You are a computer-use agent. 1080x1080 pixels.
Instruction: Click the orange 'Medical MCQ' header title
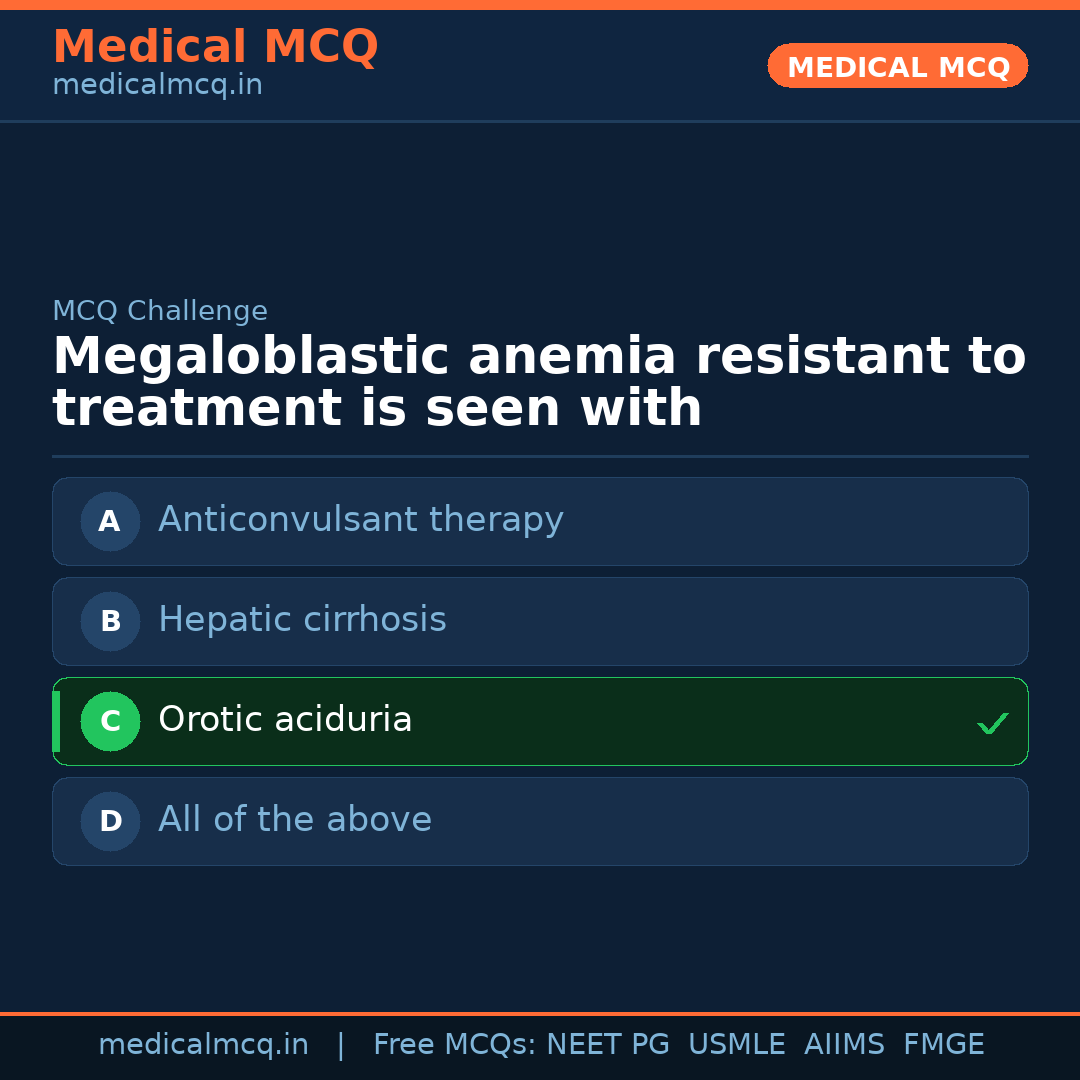click(x=215, y=47)
